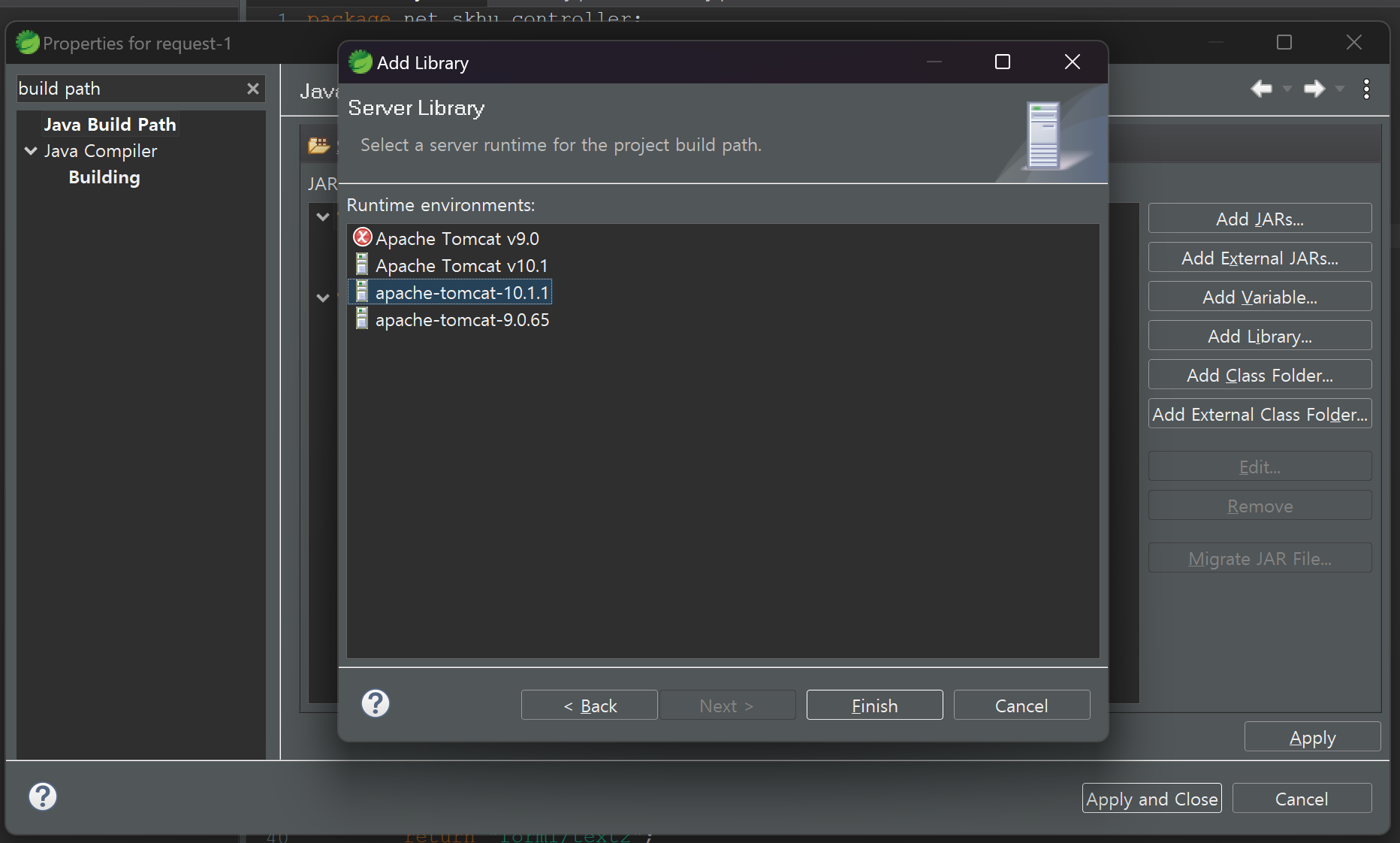Select the Java Compiler tree item
This screenshot has height=843, width=1400.
pyautogui.click(x=101, y=151)
